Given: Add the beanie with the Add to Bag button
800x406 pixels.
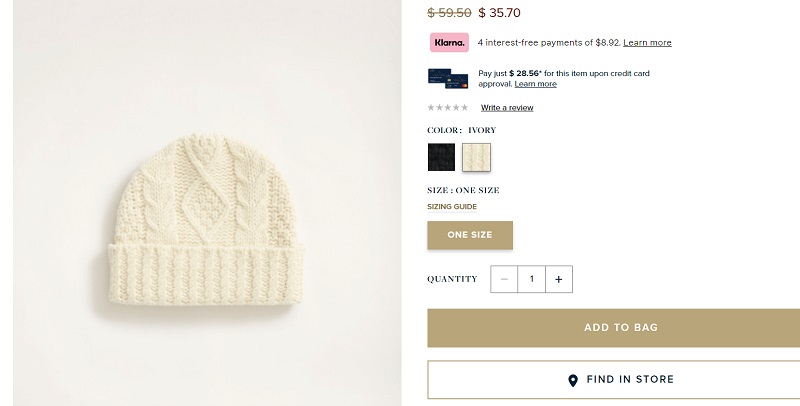Looking at the screenshot, I should pyautogui.click(x=614, y=327).
